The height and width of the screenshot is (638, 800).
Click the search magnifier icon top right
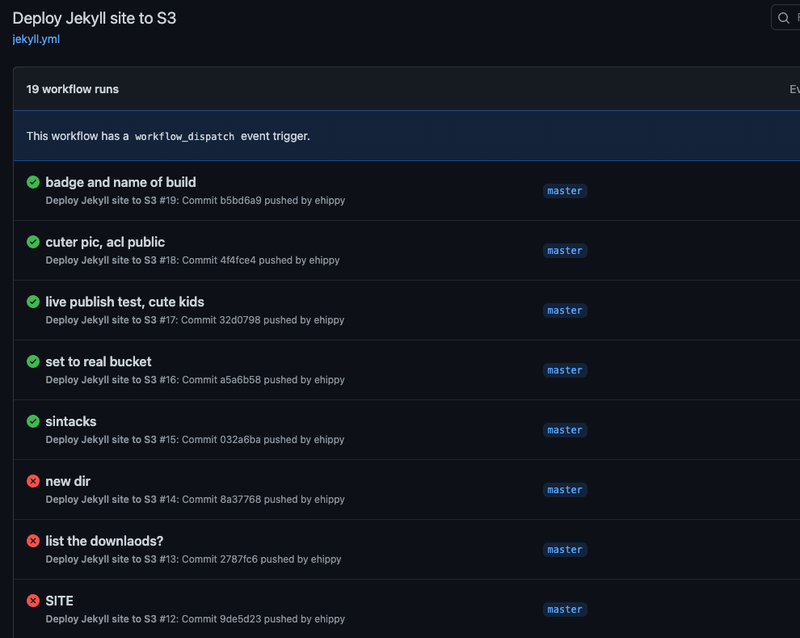tap(783, 17)
